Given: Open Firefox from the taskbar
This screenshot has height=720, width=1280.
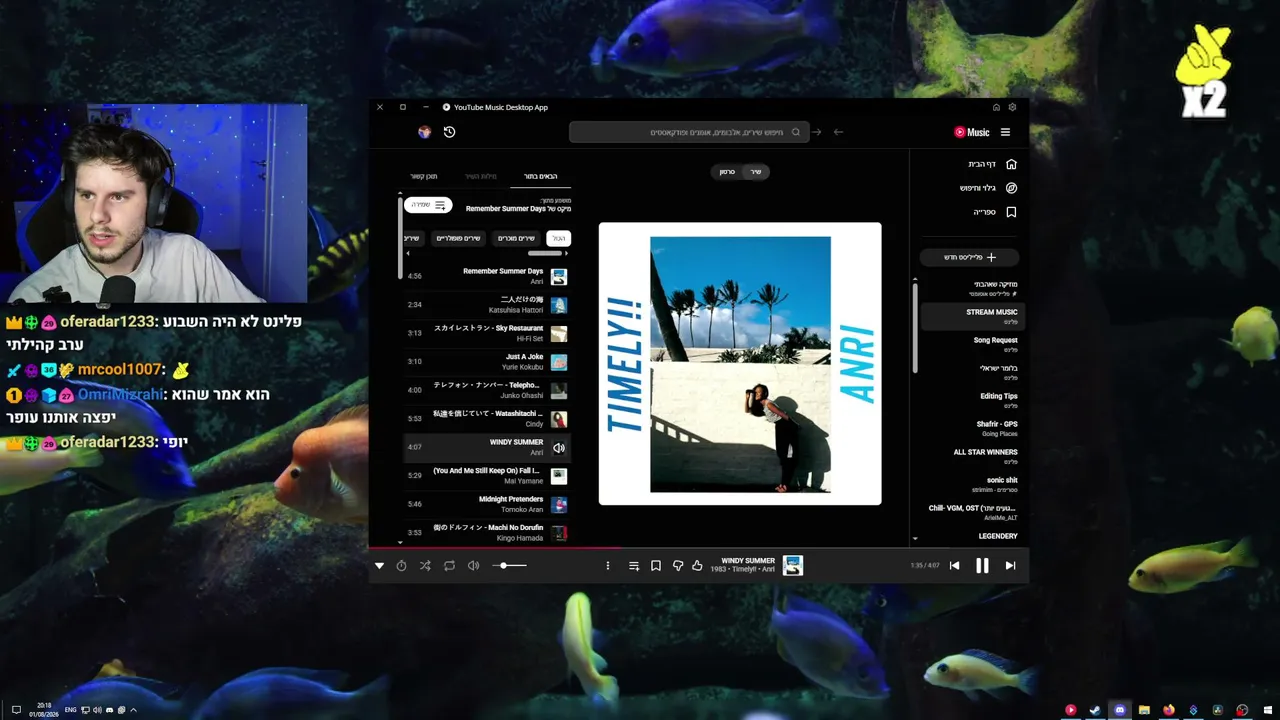Looking at the screenshot, I should pyautogui.click(x=1168, y=710).
